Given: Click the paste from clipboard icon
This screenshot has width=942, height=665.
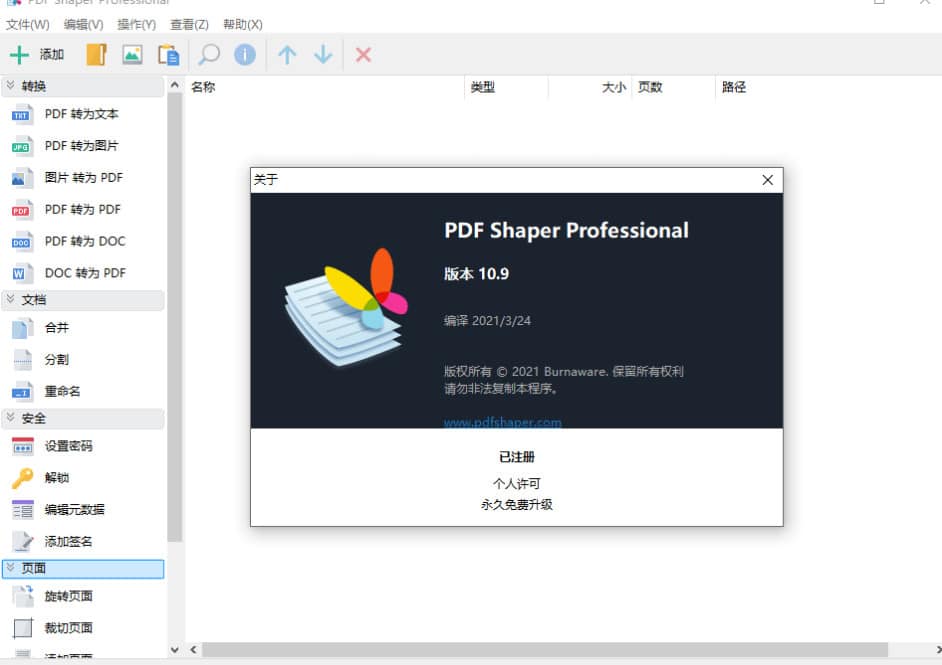Looking at the screenshot, I should 168,55.
